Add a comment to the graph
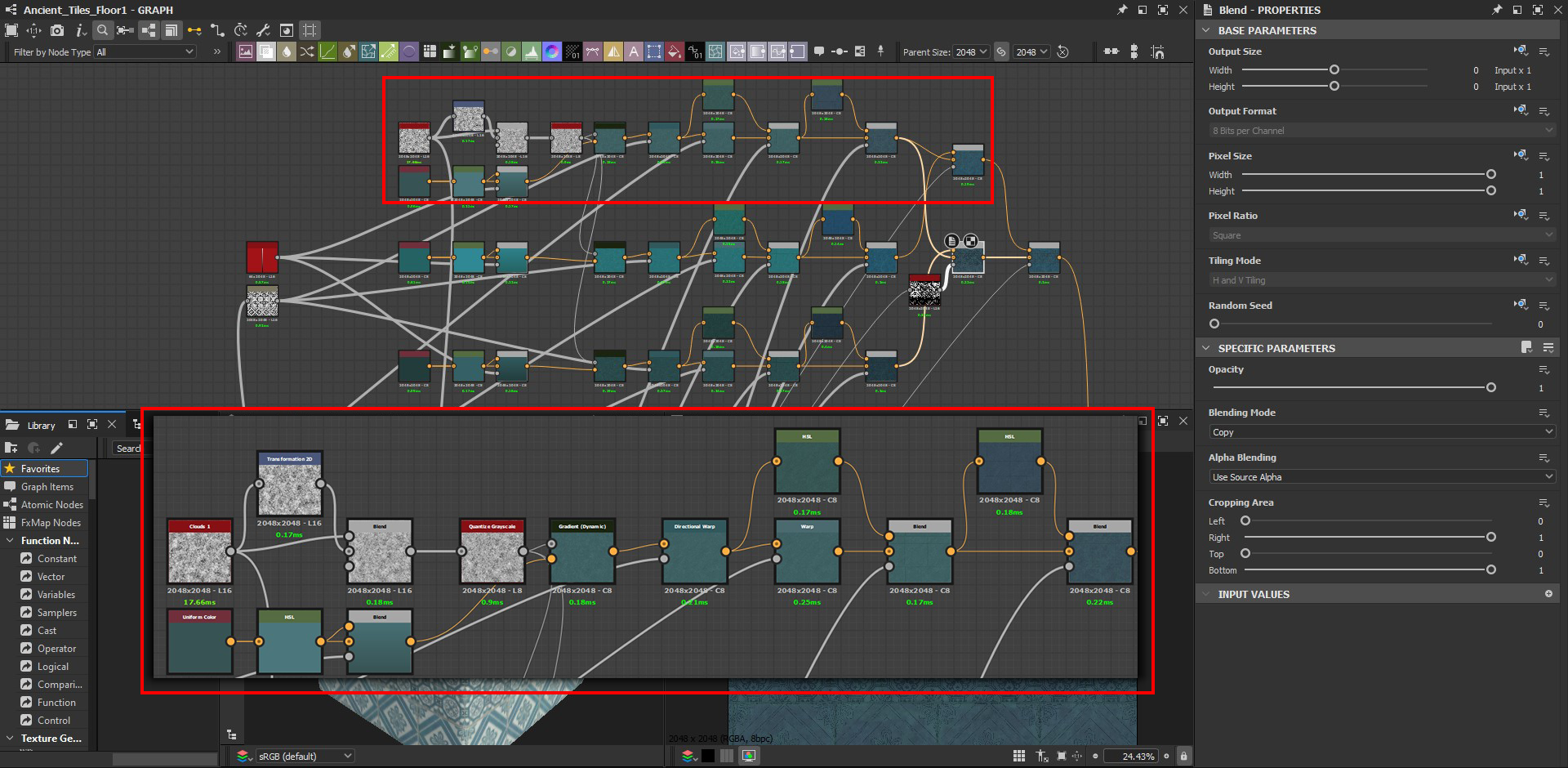The height and width of the screenshot is (768, 1568). pyautogui.click(x=819, y=51)
